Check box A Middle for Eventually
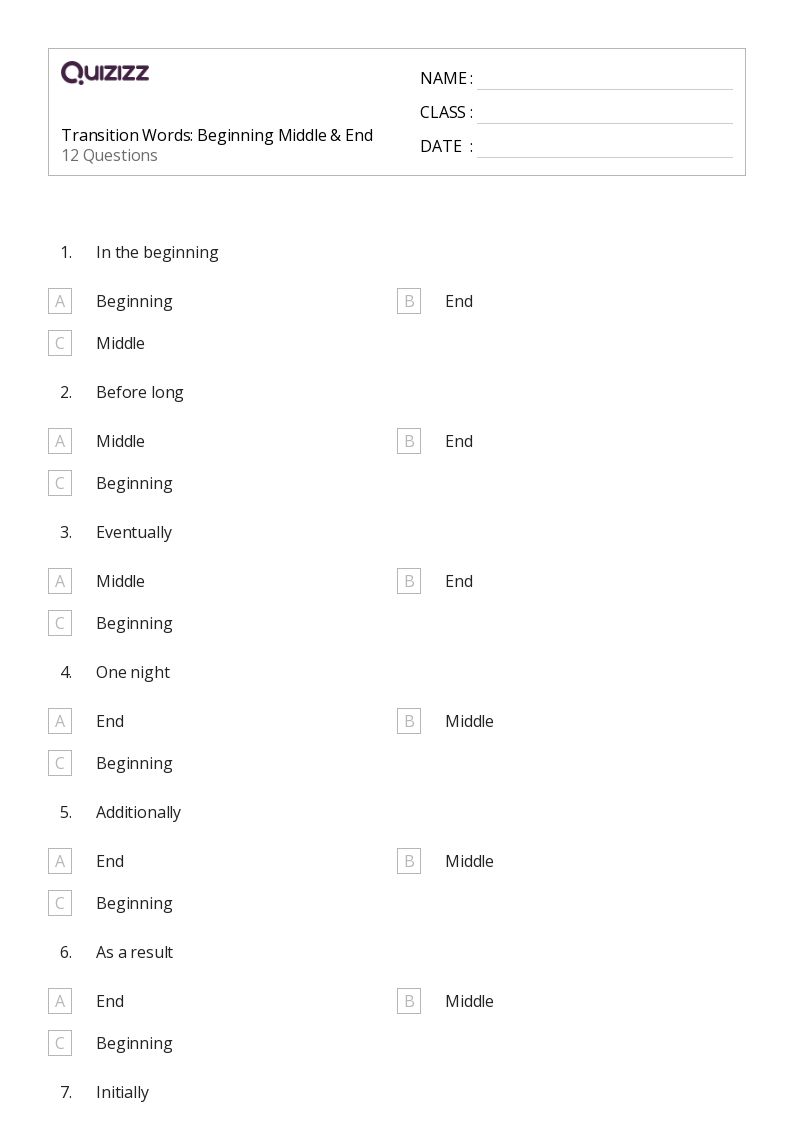 click(60, 582)
